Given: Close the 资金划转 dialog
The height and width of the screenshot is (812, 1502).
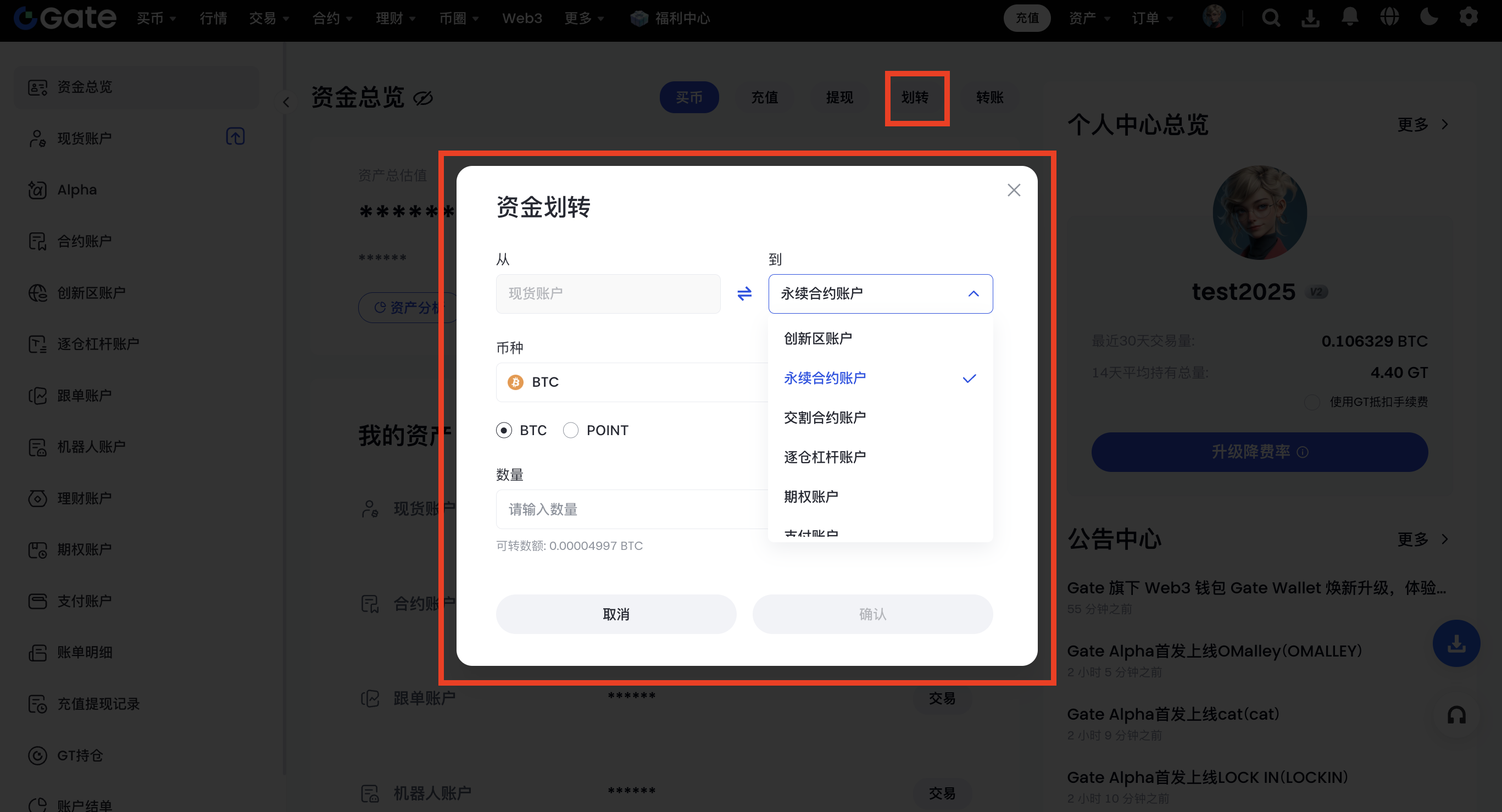Looking at the screenshot, I should [x=1014, y=190].
